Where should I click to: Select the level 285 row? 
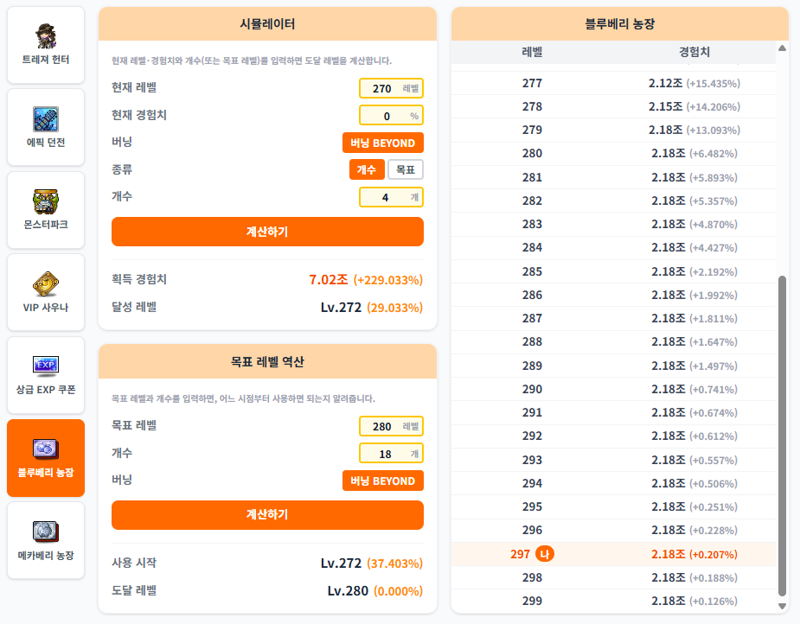613,272
